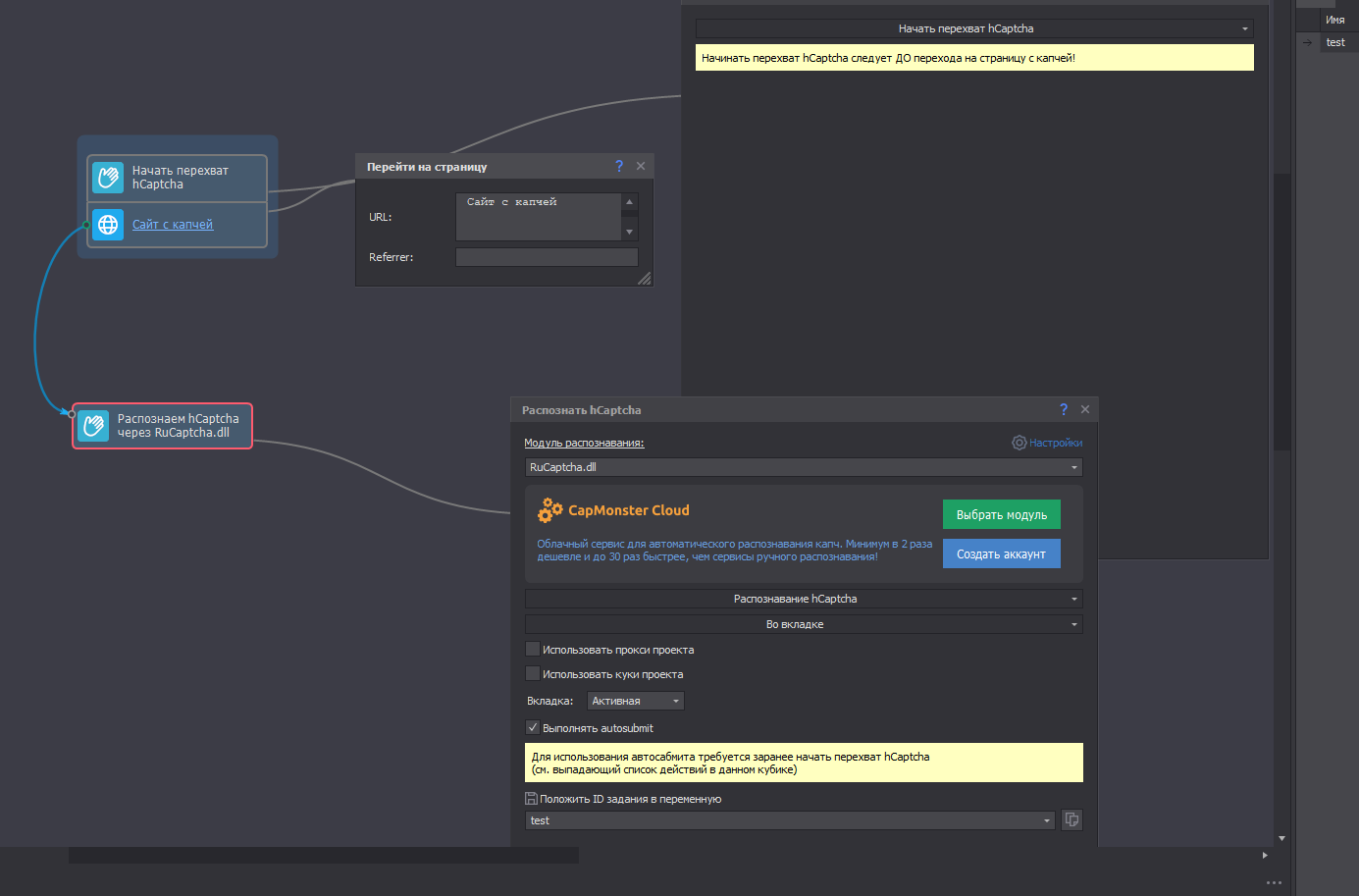Click the hand icon of Начать перехват hCaptcha
Screen dimensions: 1359x896
108,178
